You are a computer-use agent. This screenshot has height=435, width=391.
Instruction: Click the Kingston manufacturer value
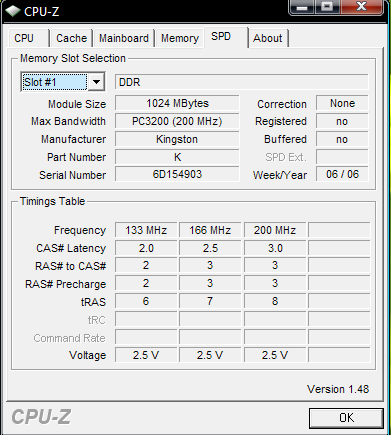177,139
